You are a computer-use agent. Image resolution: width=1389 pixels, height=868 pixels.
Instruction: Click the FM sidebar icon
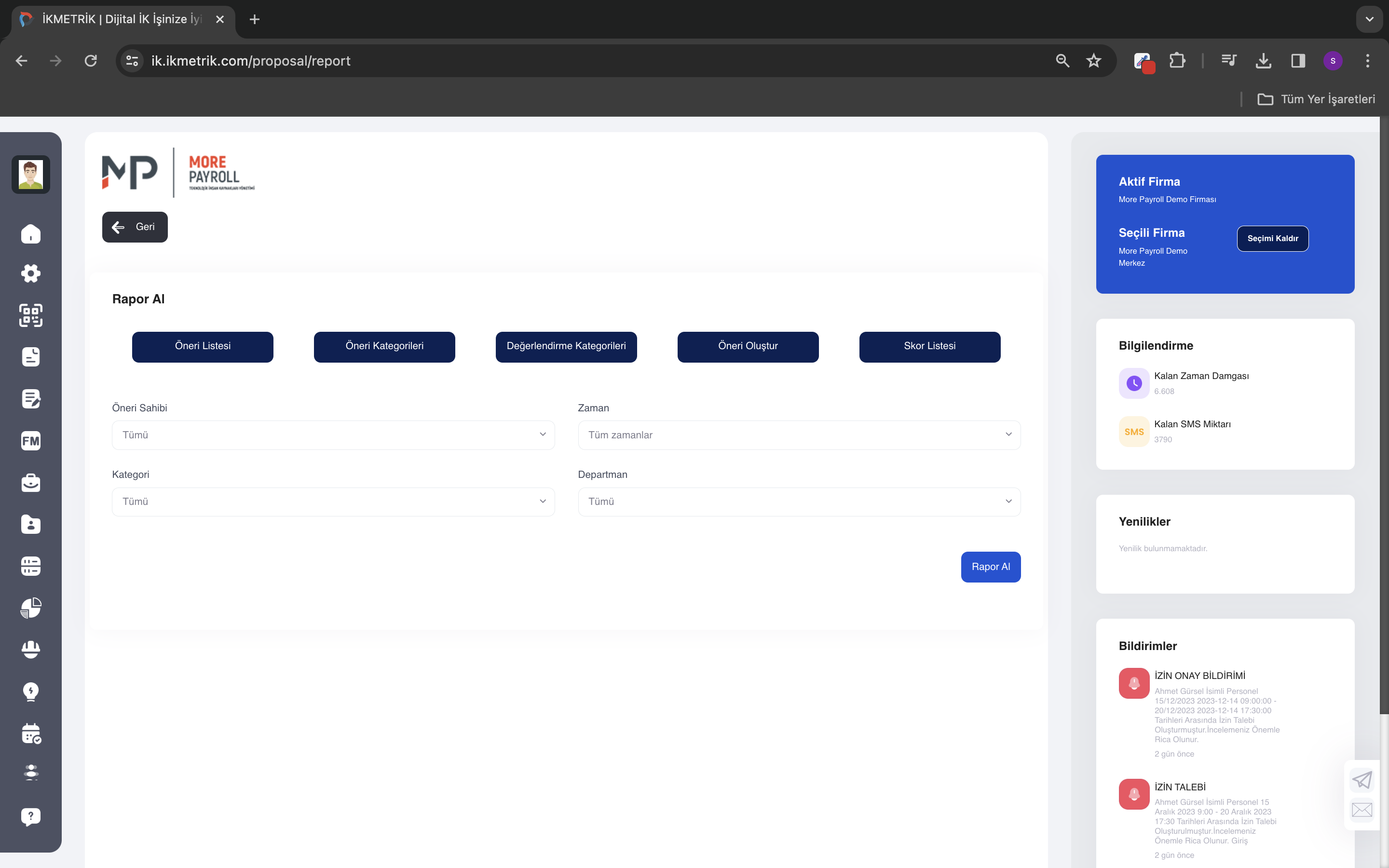coord(30,441)
